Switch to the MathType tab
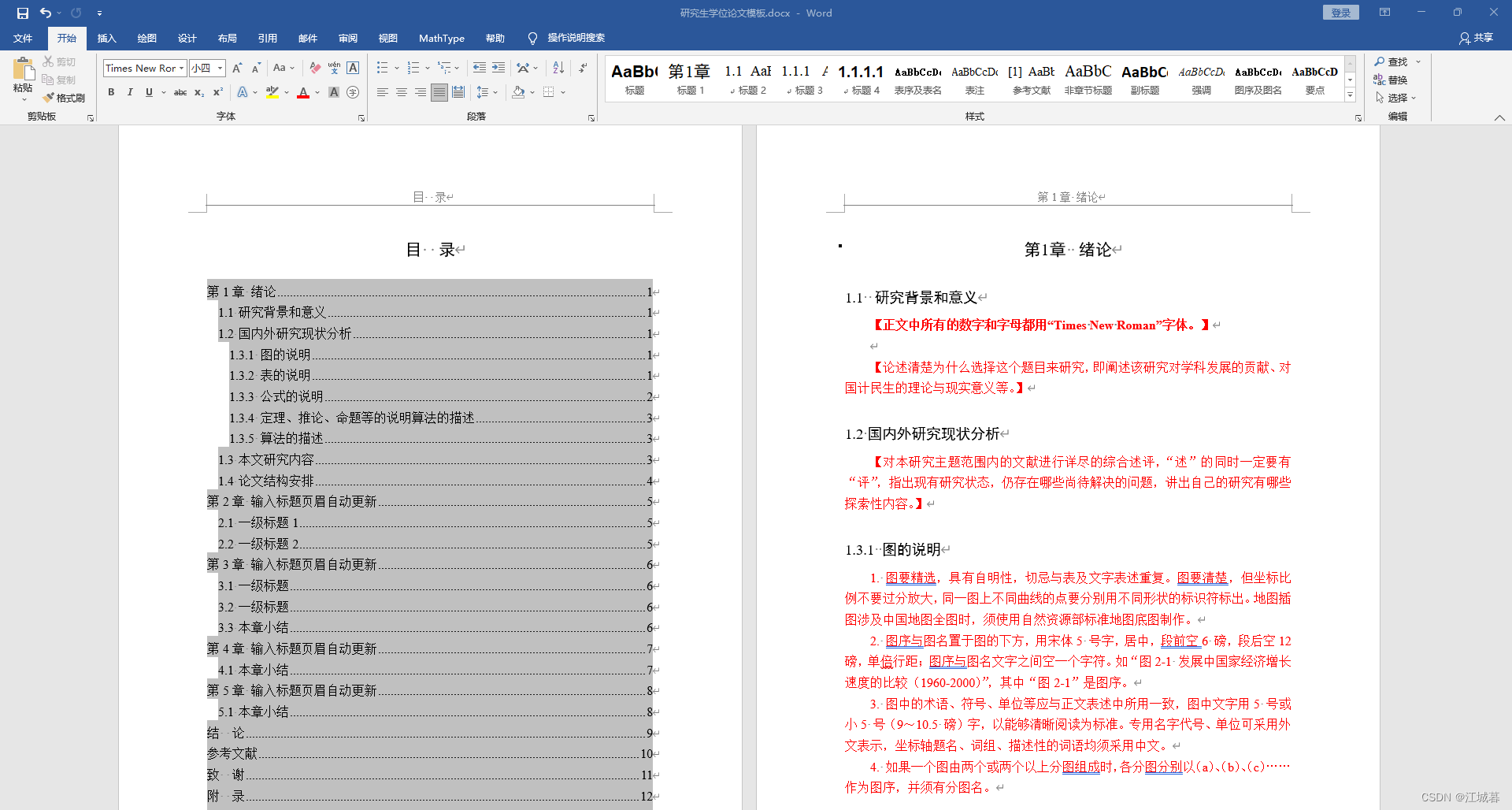Image resolution: width=1512 pixels, height=810 pixels. [442, 38]
